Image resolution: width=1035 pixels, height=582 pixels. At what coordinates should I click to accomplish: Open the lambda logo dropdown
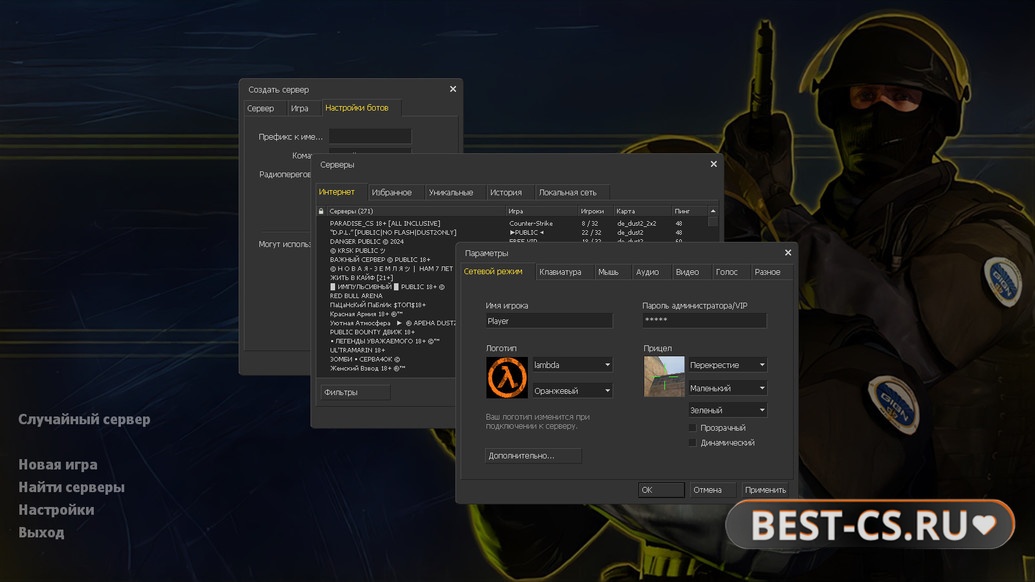coord(572,365)
